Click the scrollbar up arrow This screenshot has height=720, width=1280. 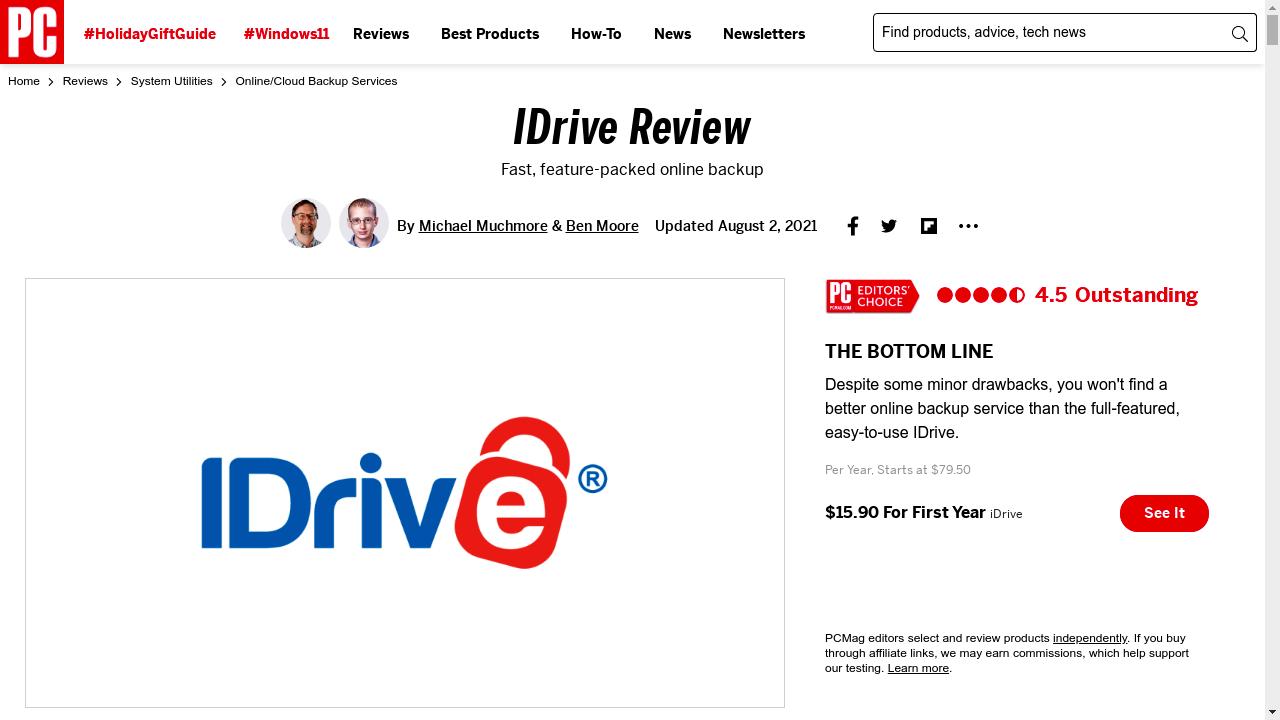coord(1272,8)
